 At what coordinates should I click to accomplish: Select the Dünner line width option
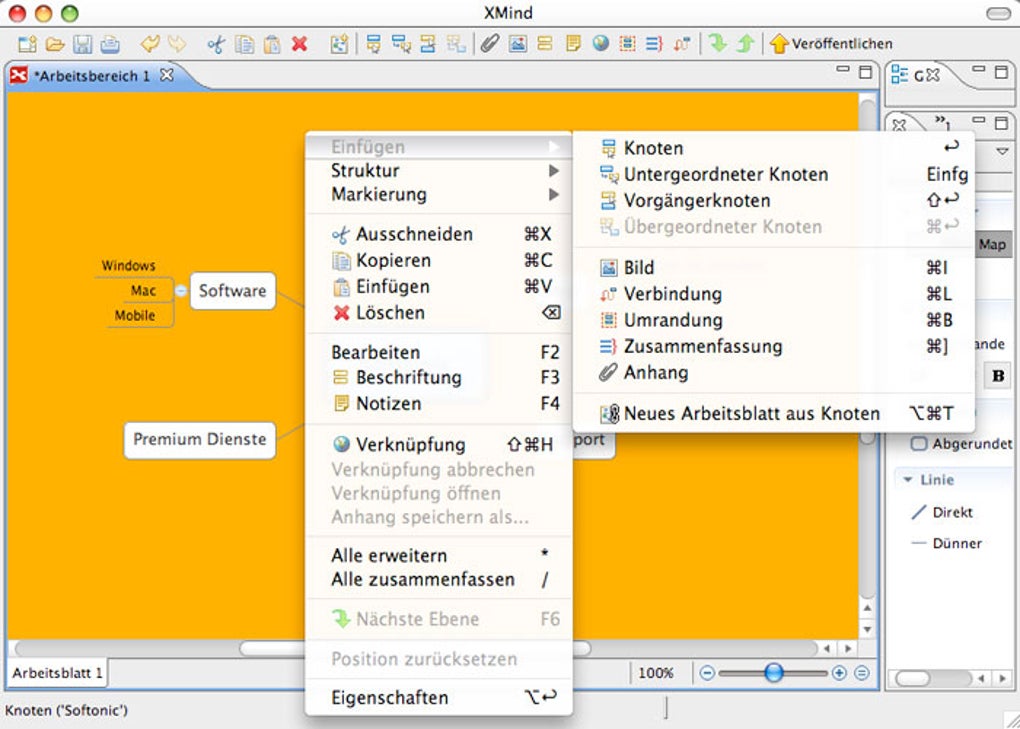coord(946,543)
